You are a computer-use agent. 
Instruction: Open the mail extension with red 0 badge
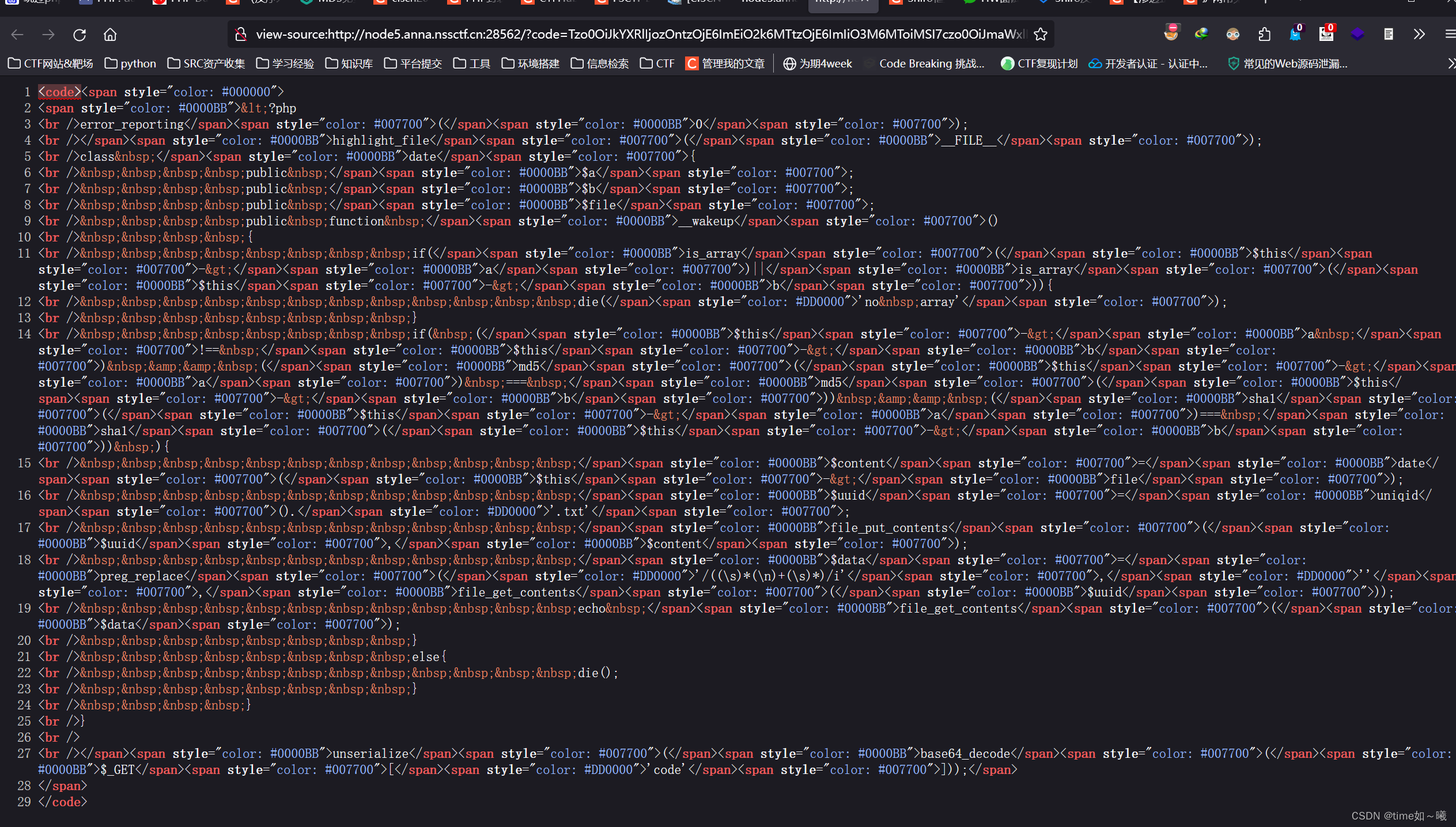pos(1326,33)
